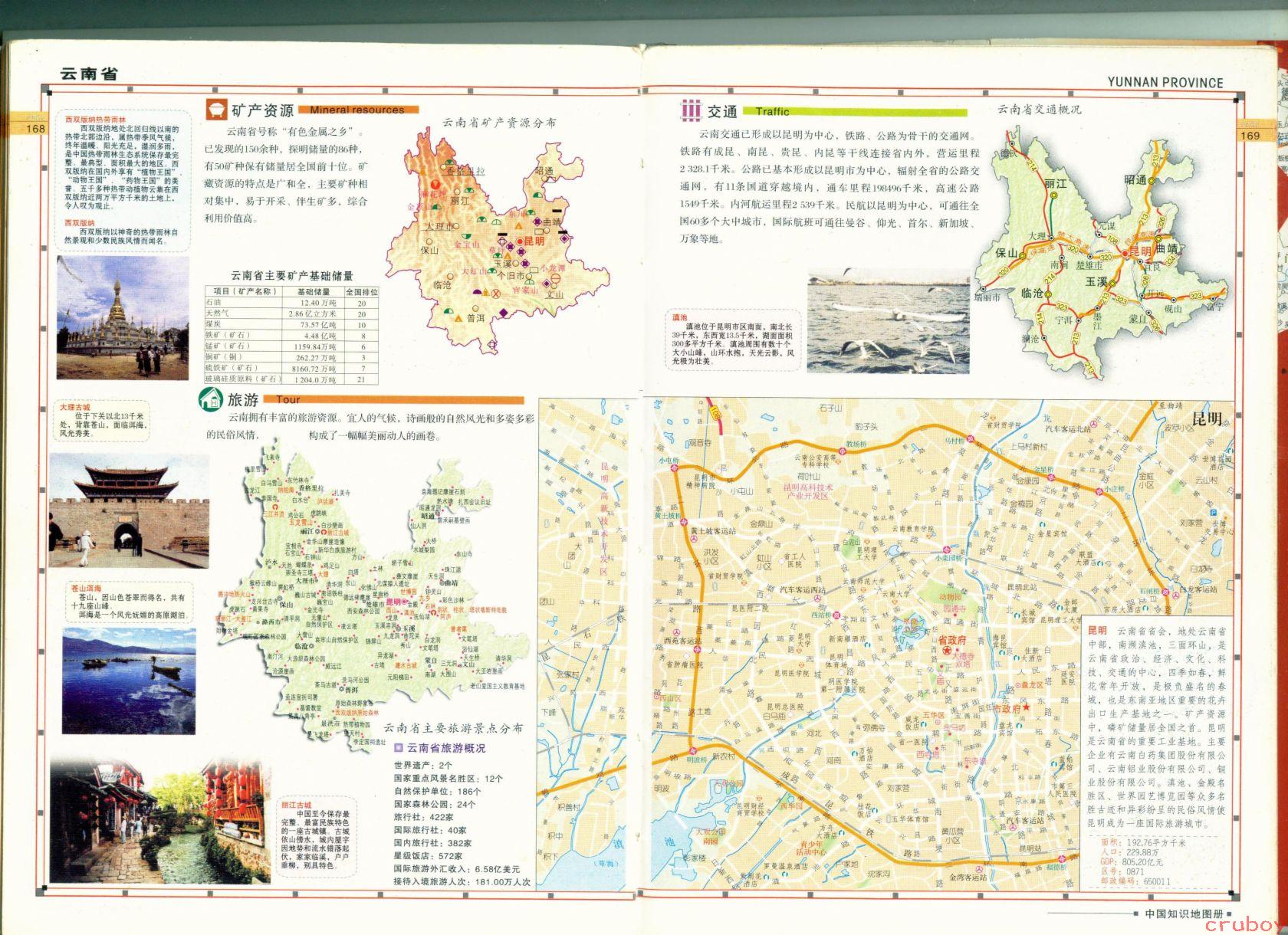Click 保山 on the traffic map
The width and height of the screenshot is (1288, 935).
coord(1005,253)
